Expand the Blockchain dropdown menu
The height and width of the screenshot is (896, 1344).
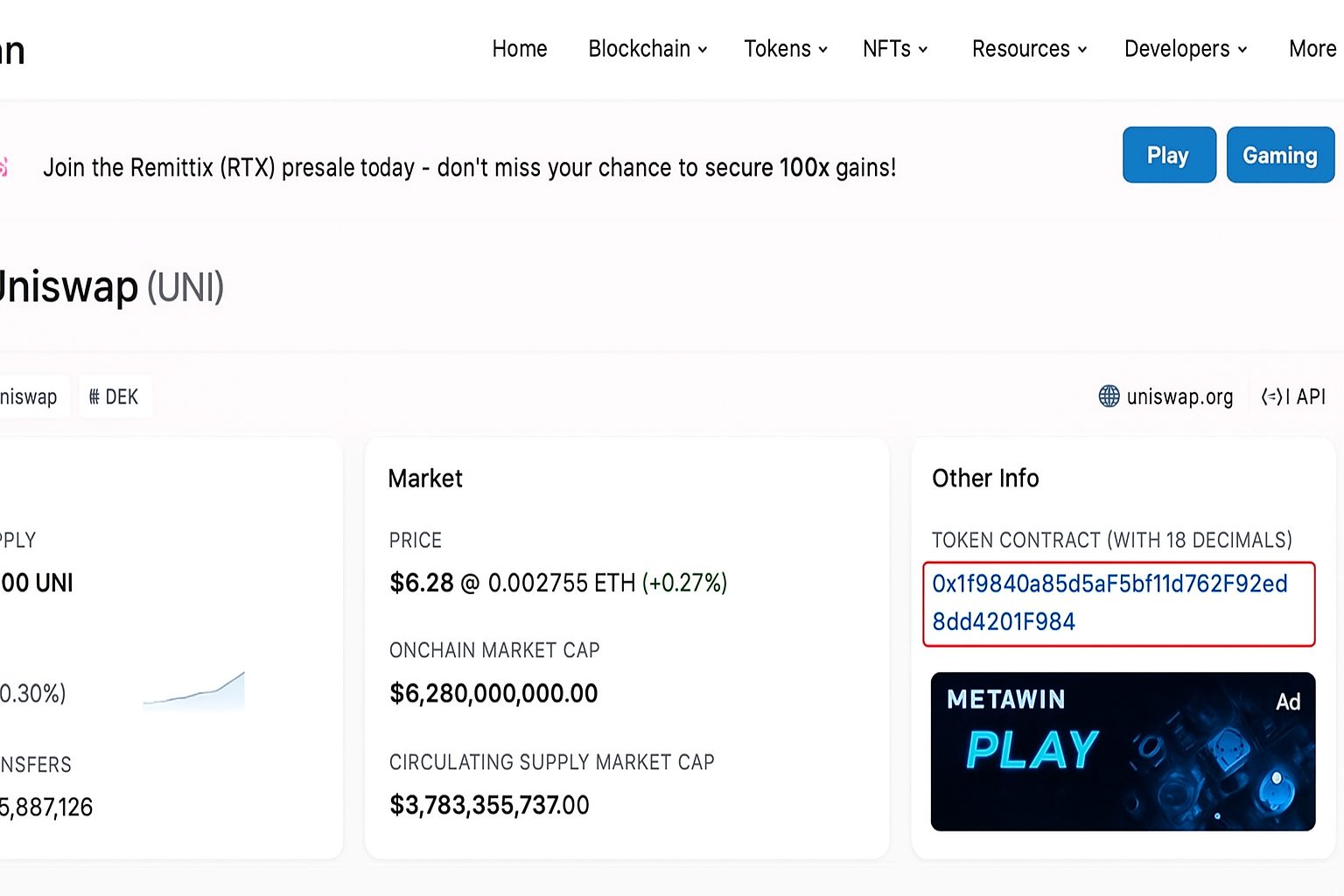(x=647, y=49)
